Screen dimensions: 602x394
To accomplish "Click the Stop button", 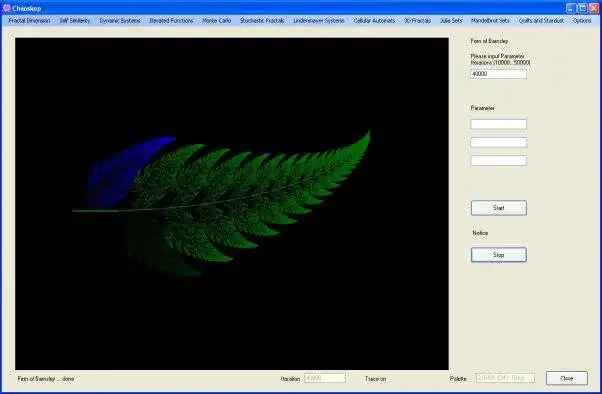I will 499,255.
